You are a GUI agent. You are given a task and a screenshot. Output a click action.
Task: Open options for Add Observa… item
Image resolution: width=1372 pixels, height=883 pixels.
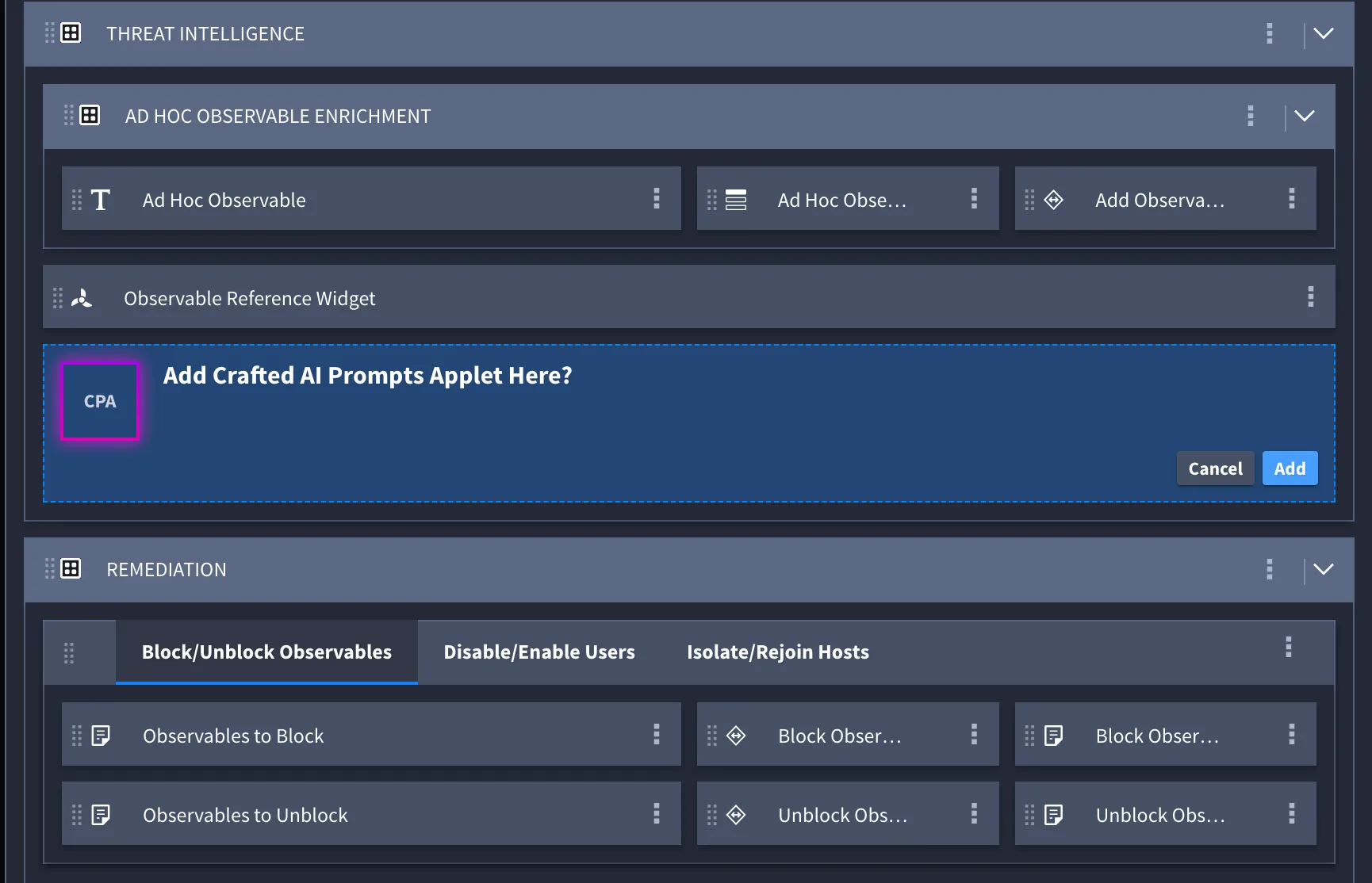(1292, 198)
